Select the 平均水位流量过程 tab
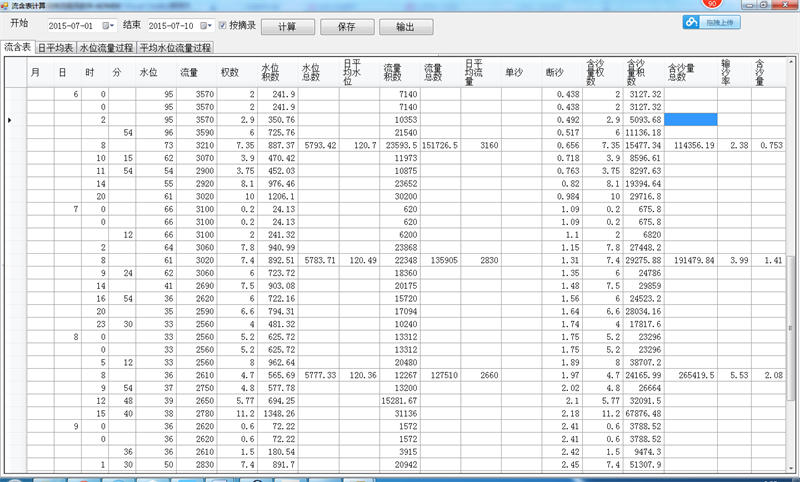 [176, 47]
